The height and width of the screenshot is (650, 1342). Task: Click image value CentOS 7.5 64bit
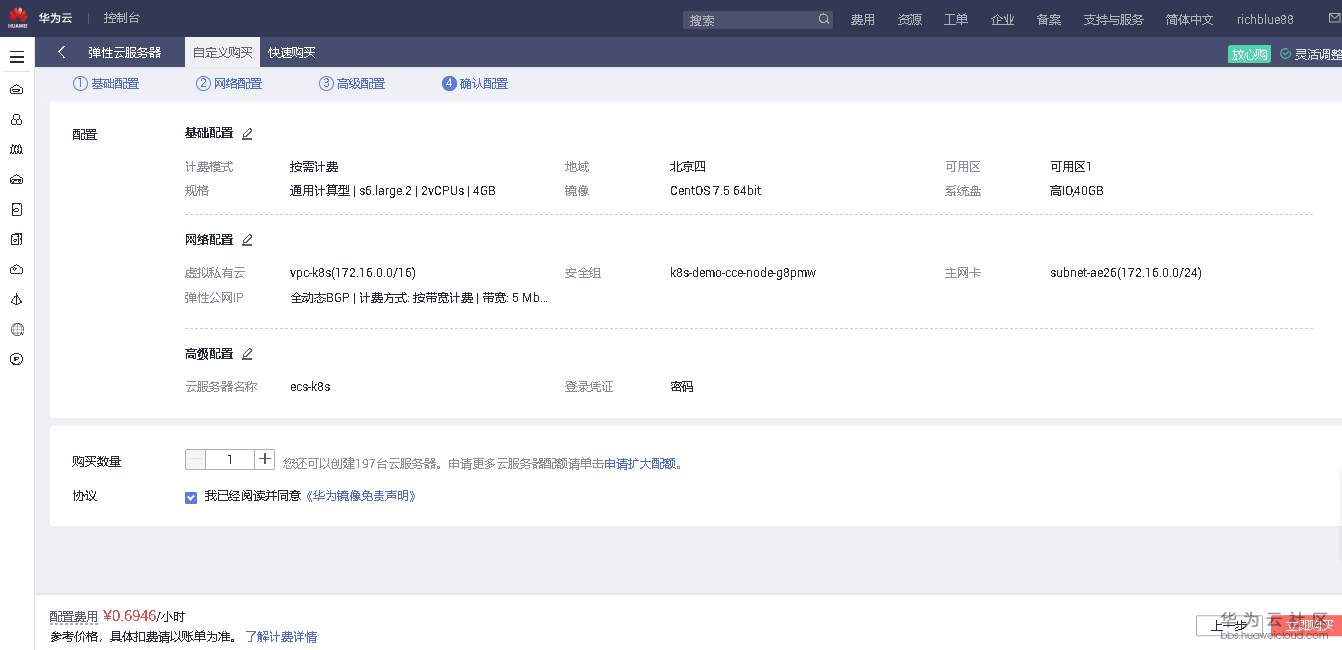[x=716, y=190]
